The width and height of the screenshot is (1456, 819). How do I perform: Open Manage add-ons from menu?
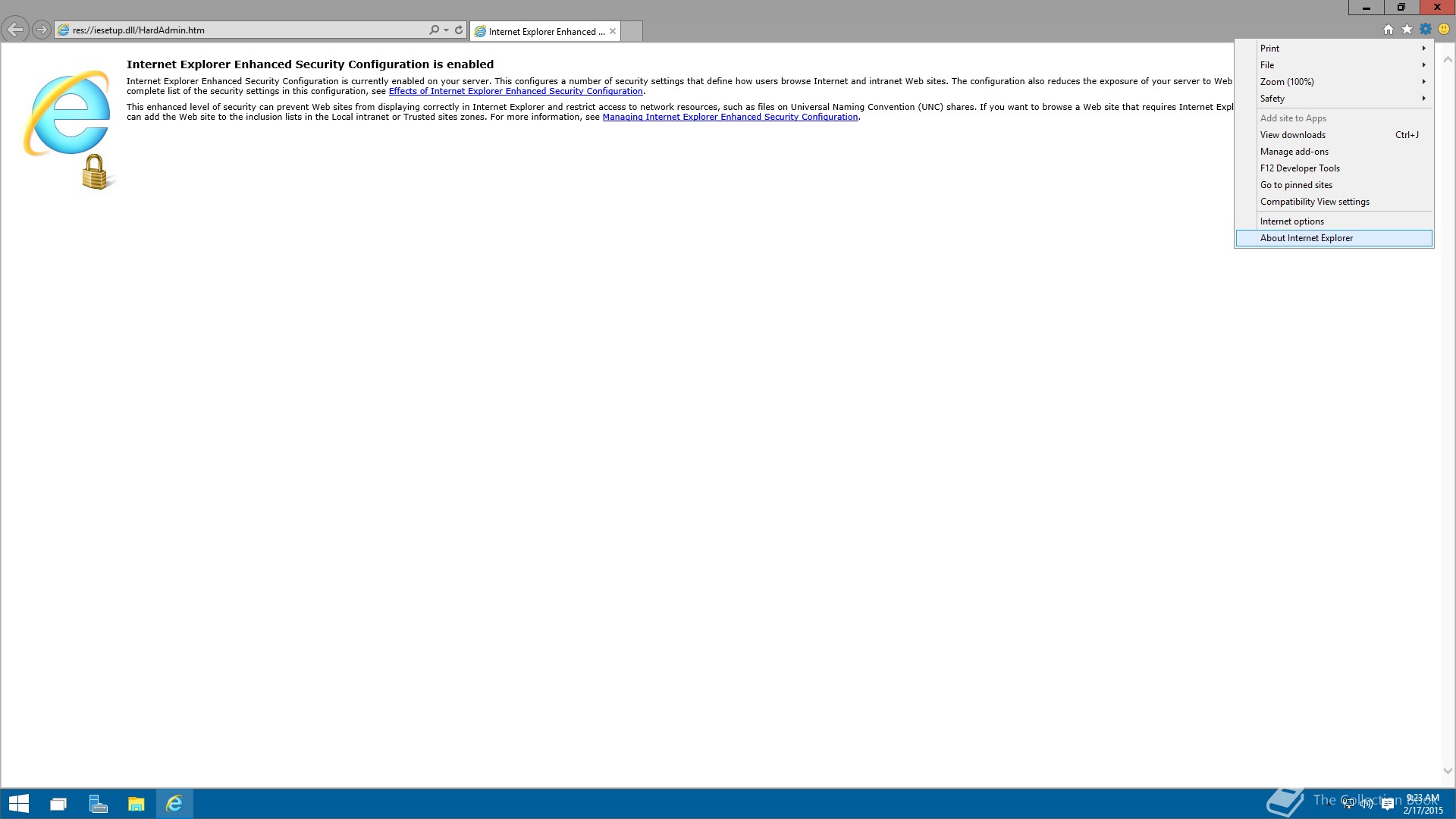1334,152
